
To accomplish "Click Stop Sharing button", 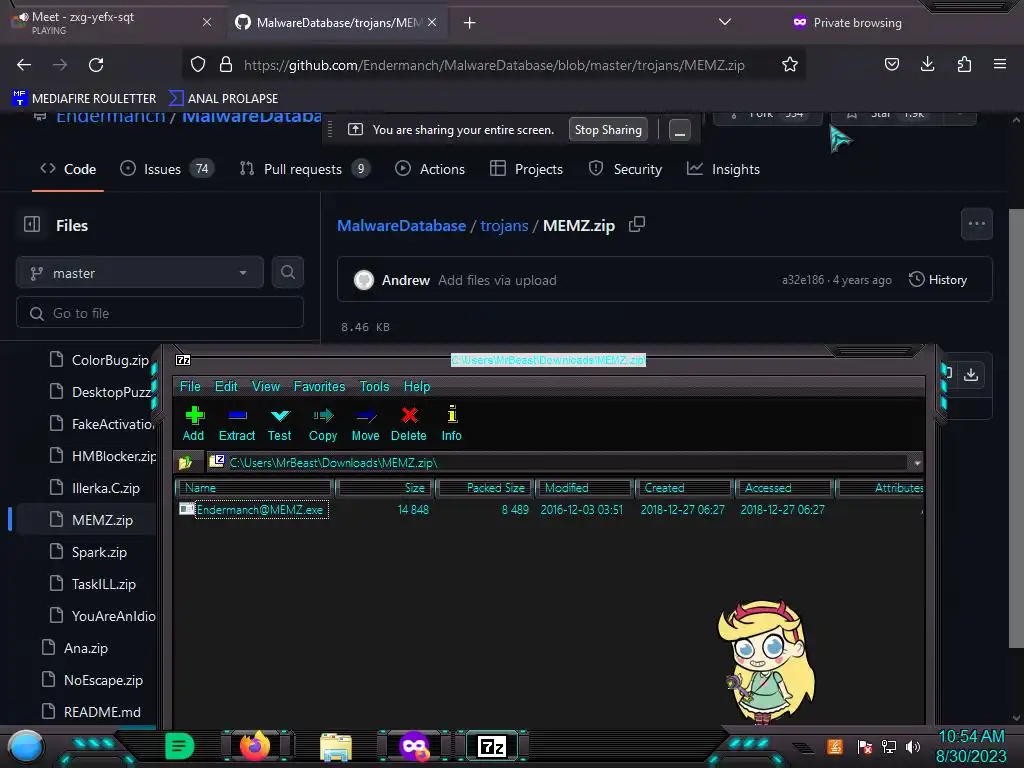I will click(608, 130).
